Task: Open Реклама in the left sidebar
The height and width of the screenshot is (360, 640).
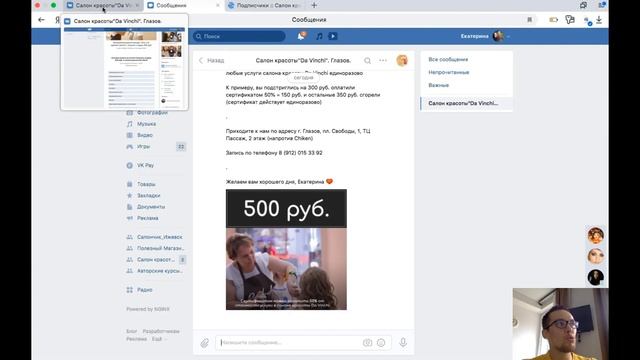Action: (x=147, y=218)
